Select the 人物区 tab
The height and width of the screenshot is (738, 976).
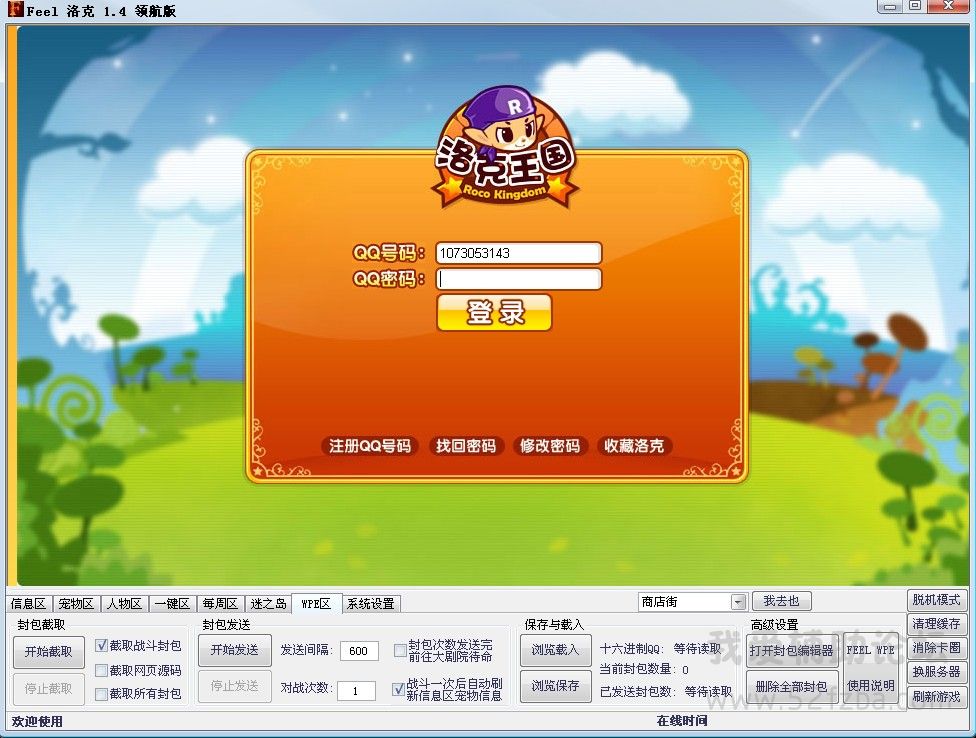124,604
